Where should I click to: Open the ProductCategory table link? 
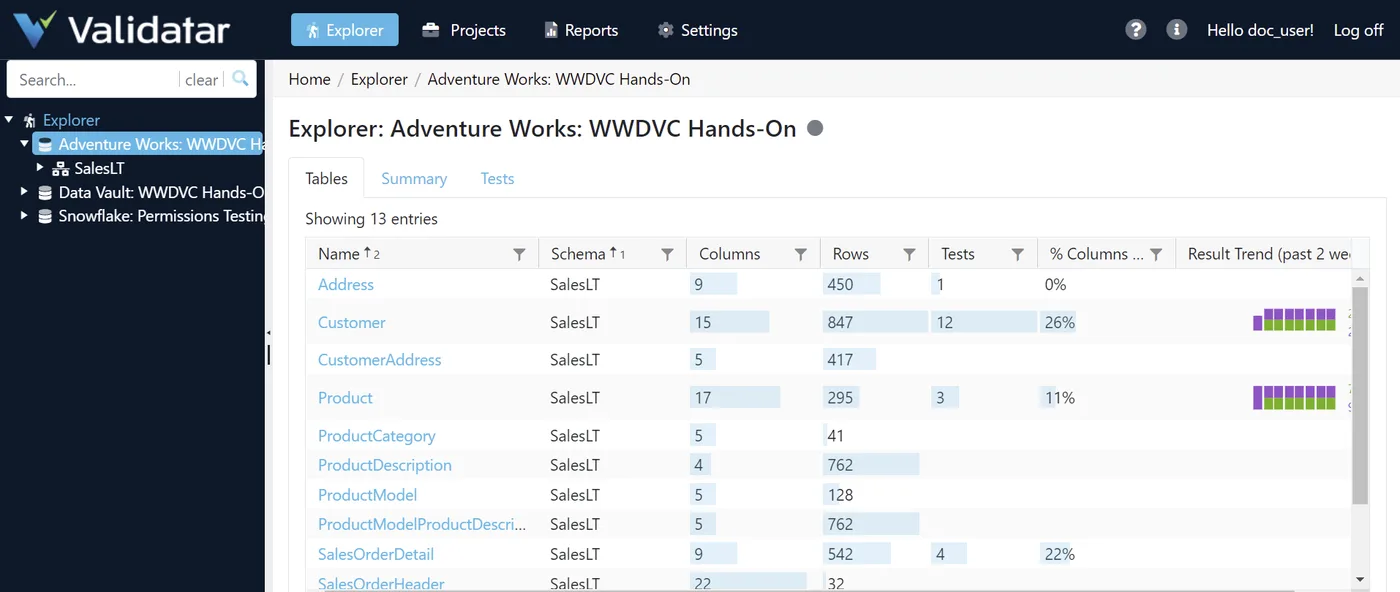(377, 435)
